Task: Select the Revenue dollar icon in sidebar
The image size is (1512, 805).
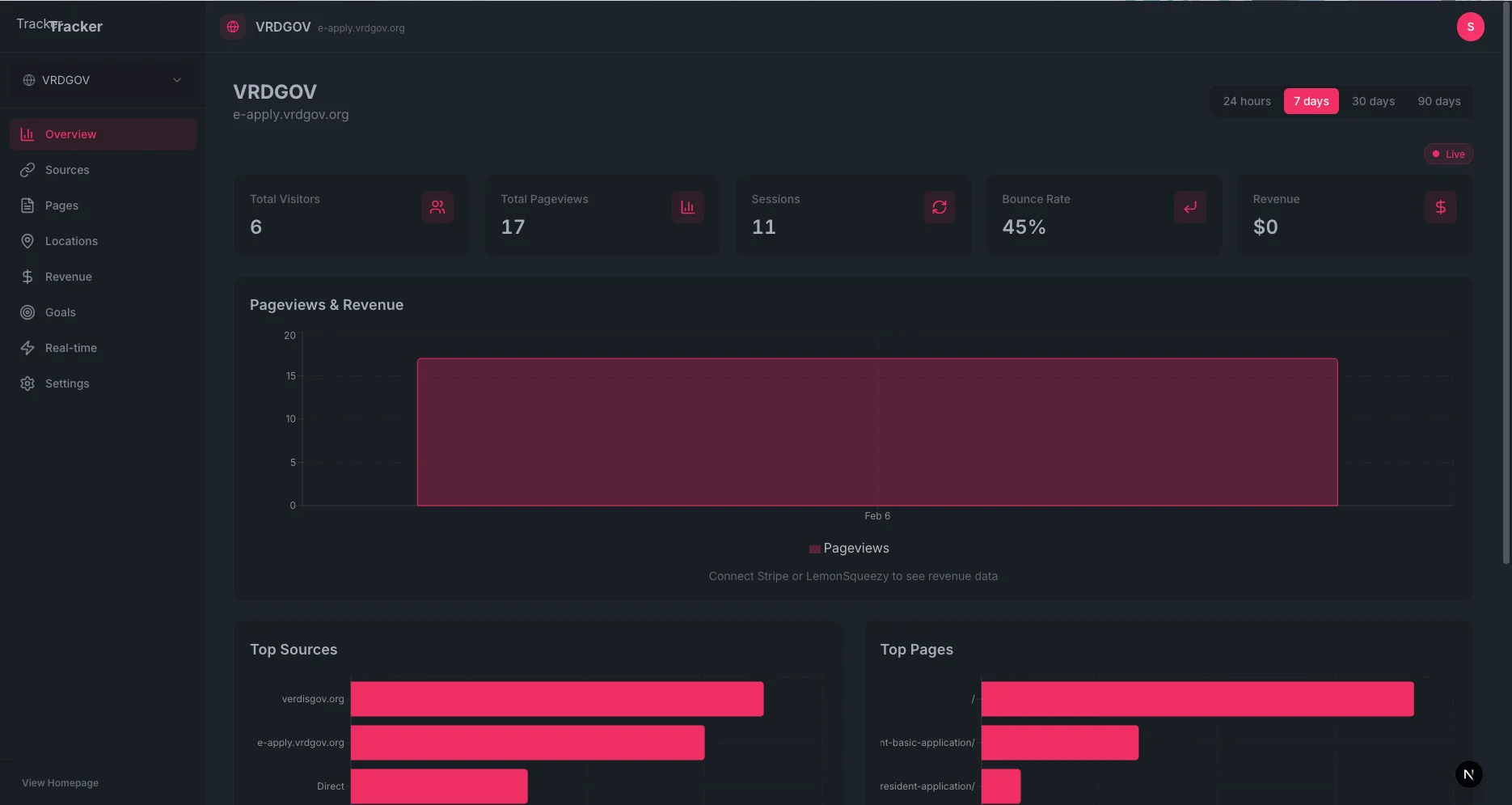Action: [27, 276]
